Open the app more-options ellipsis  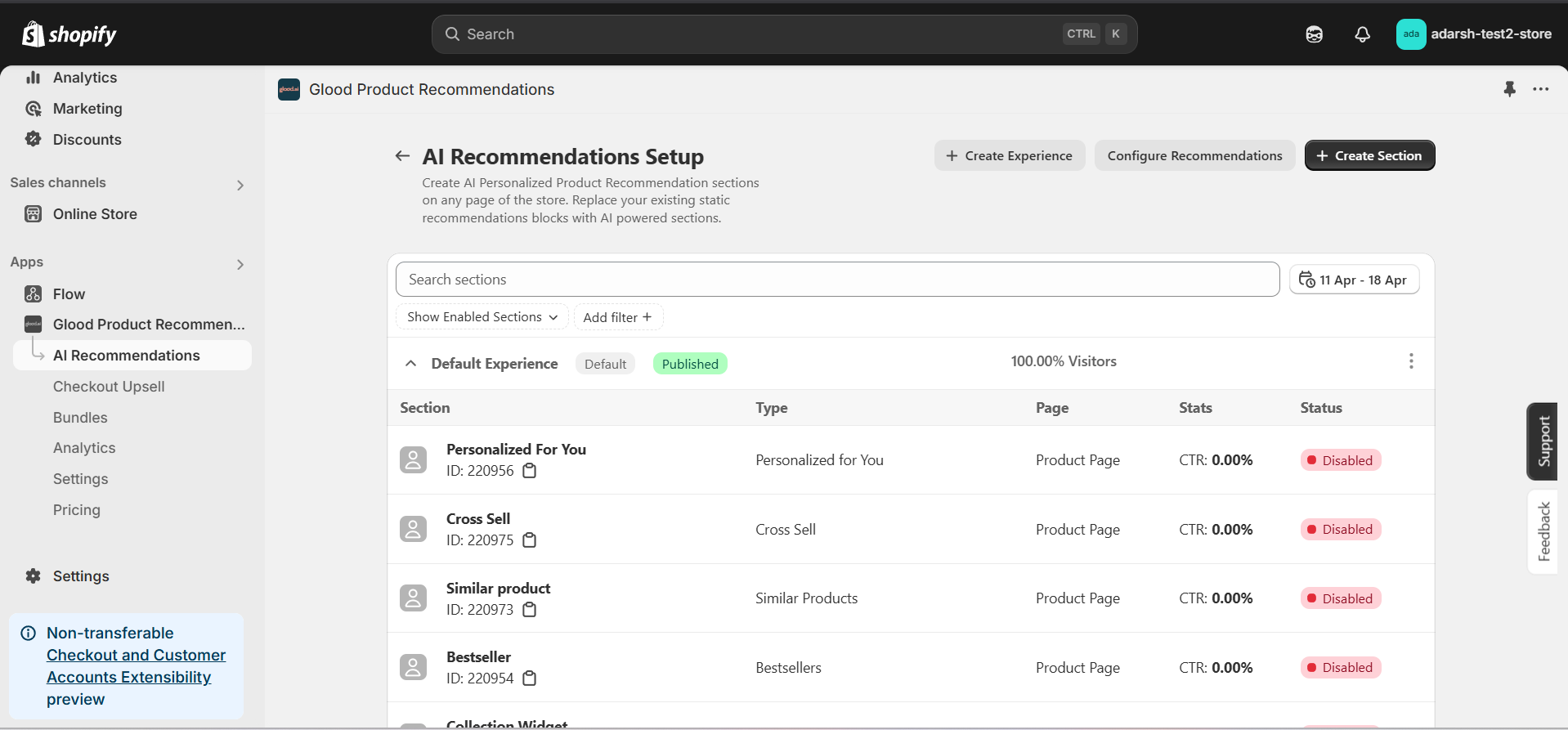tap(1541, 89)
